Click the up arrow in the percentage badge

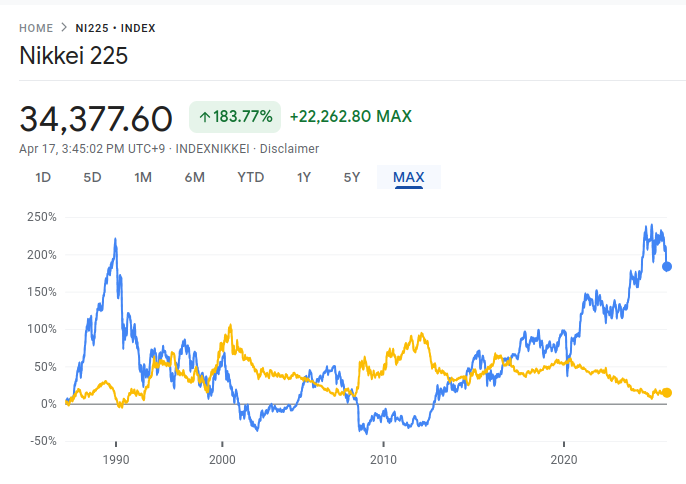pyautogui.click(x=205, y=117)
